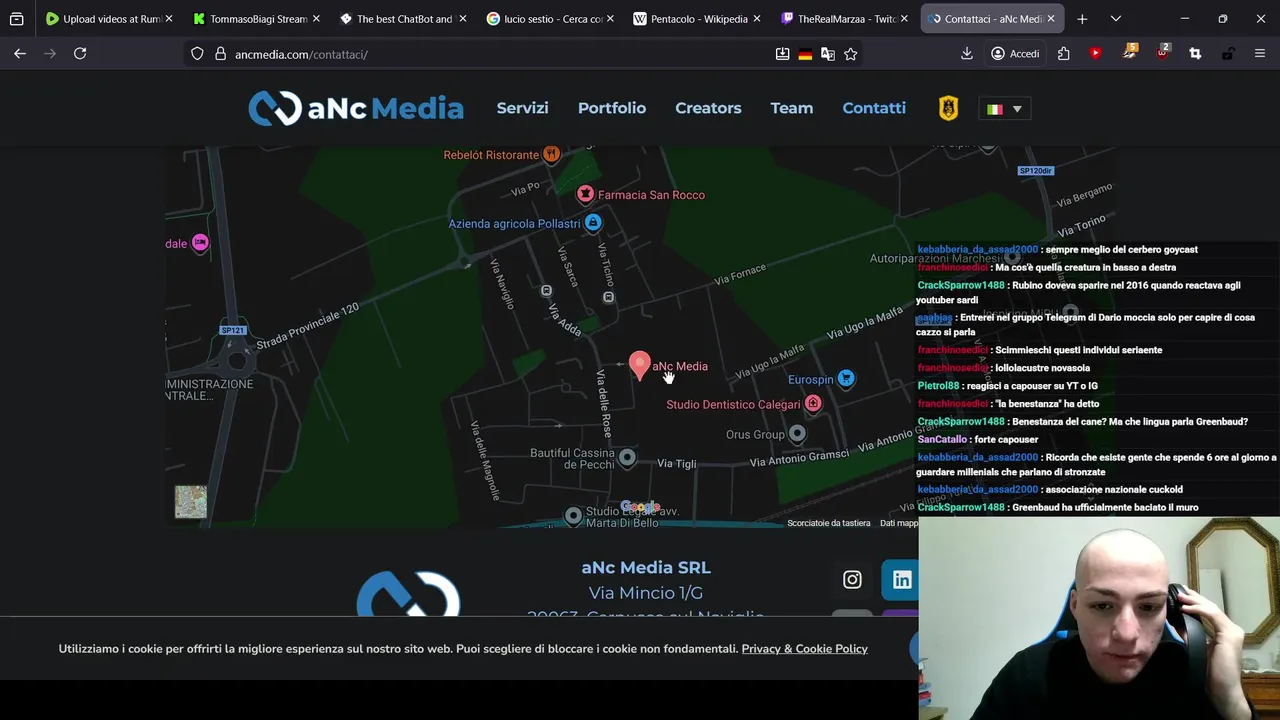Click the aNc Media label on map

(680, 366)
